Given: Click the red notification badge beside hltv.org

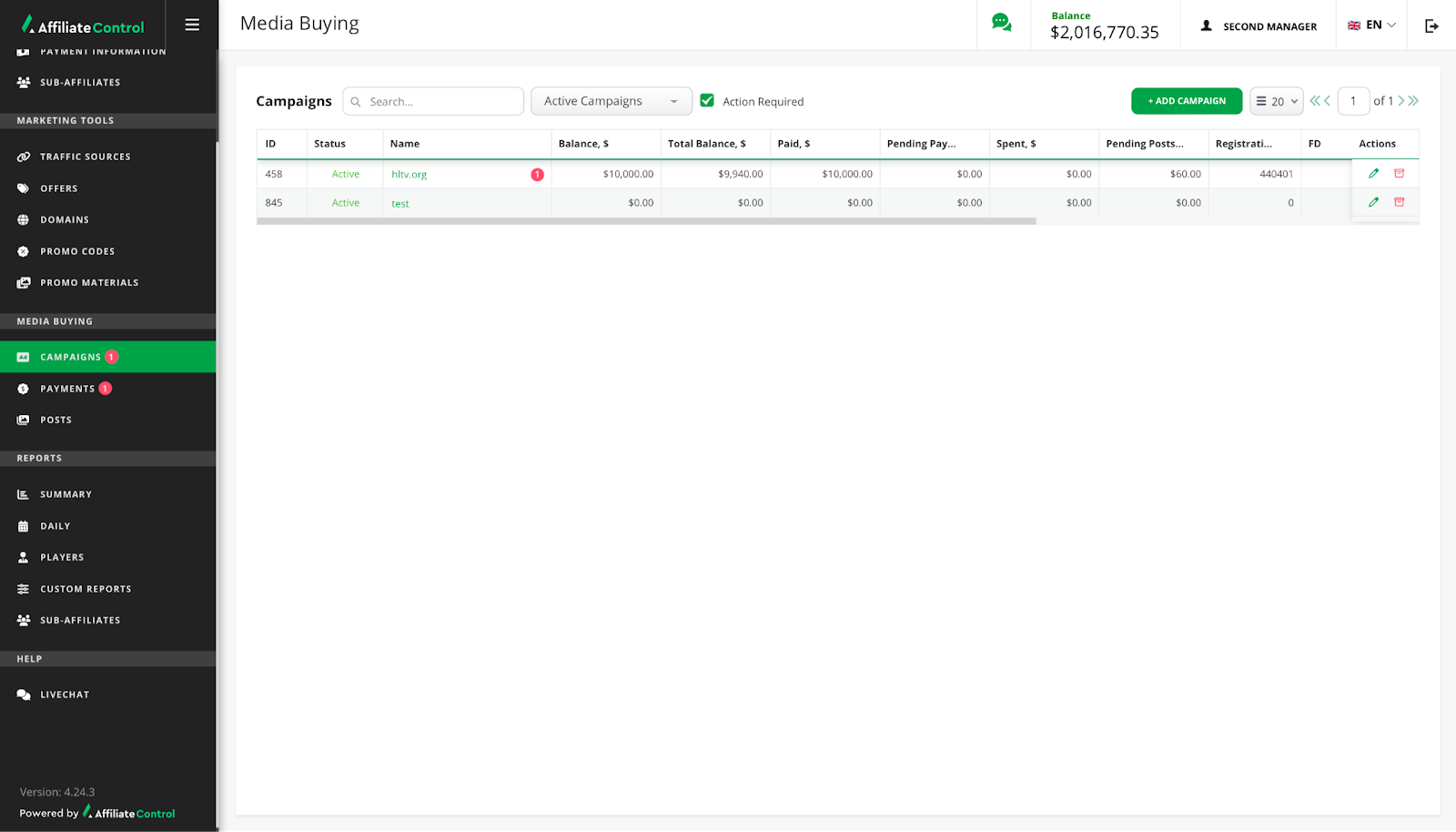Looking at the screenshot, I should coord(537,175).
